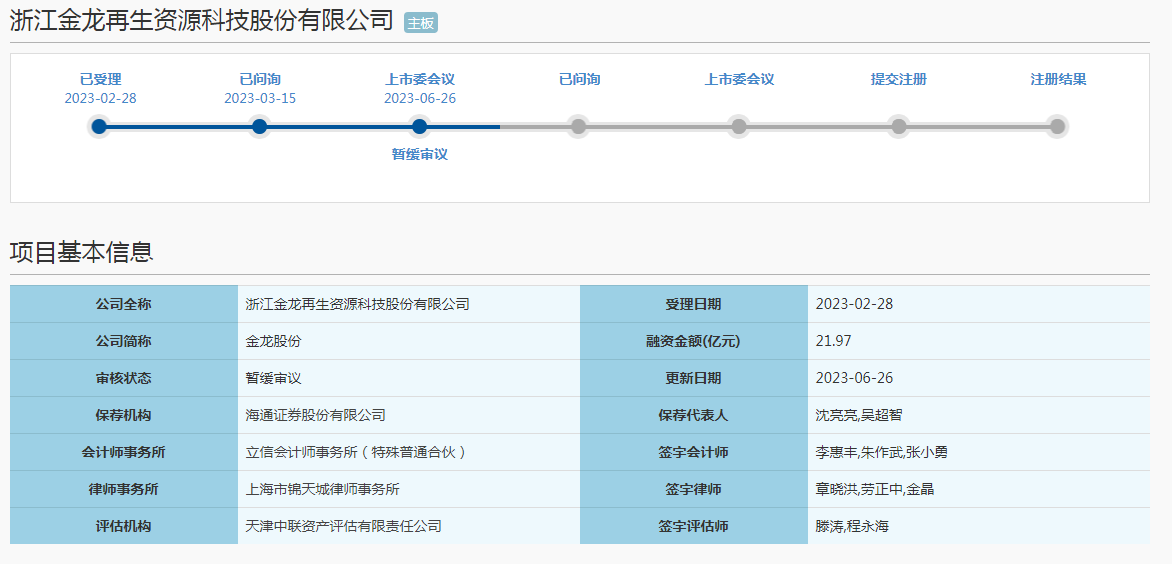
Task: Click the financing amount value 21.97
Action: pos(833,341)
